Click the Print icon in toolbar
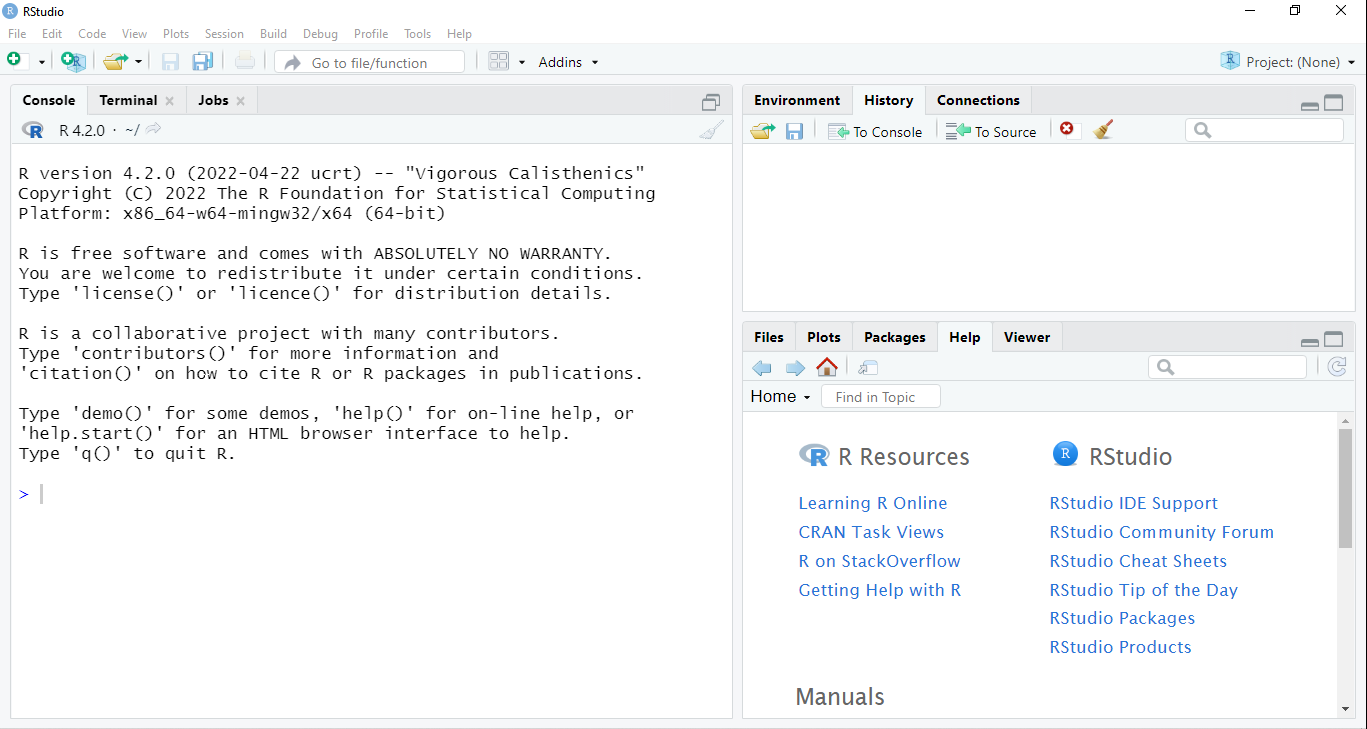Screen dimensions: 1367x729 point(245,62)
